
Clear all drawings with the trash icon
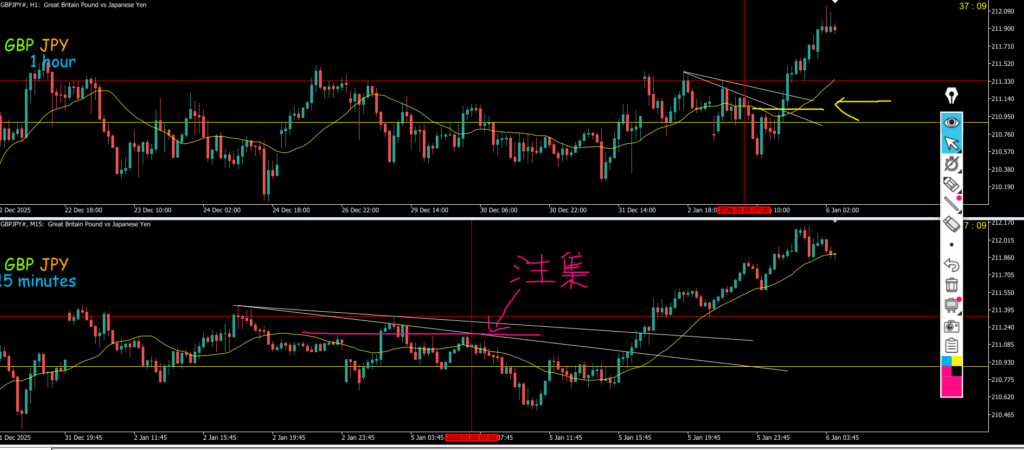952,285
